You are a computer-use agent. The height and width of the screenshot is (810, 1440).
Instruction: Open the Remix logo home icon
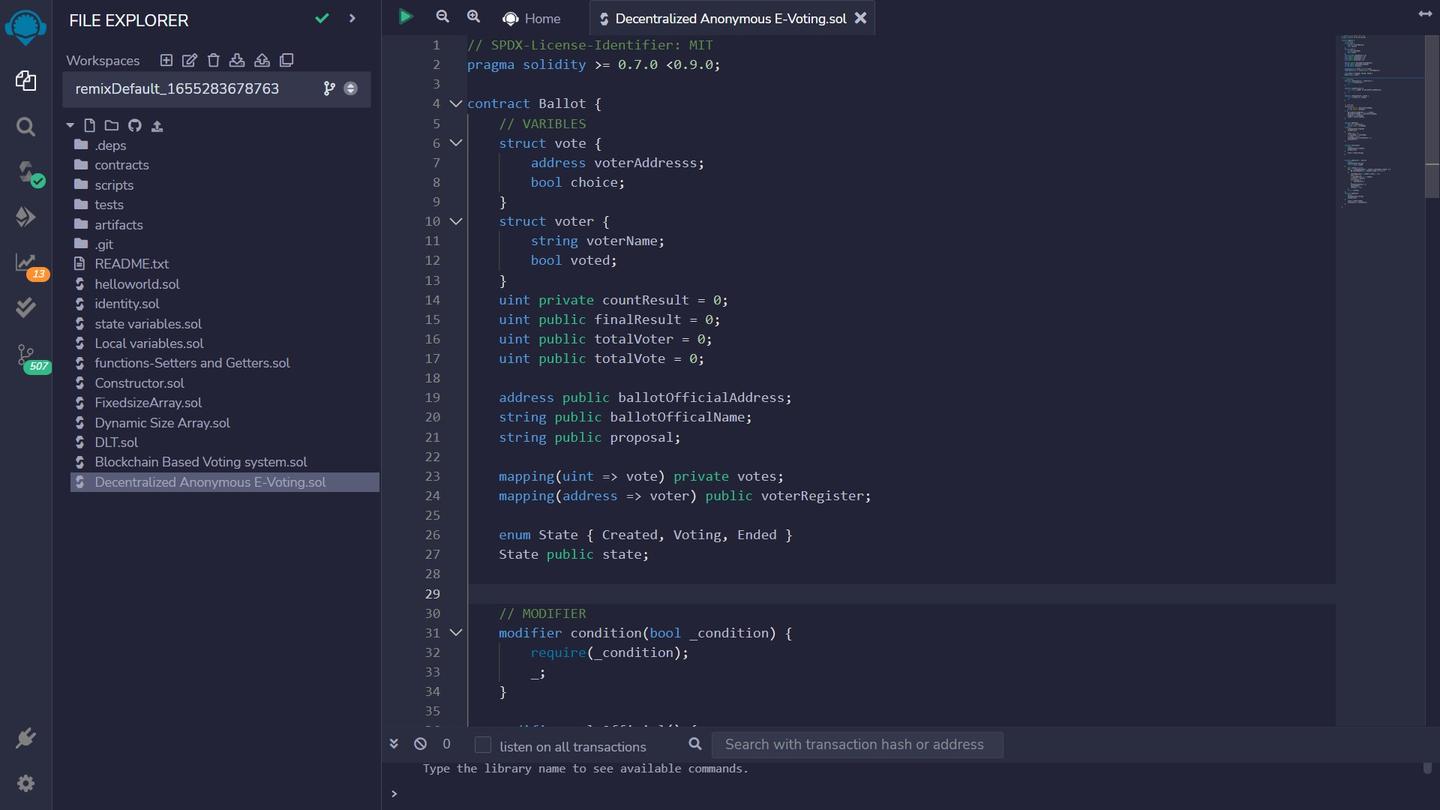click(26, 26)
